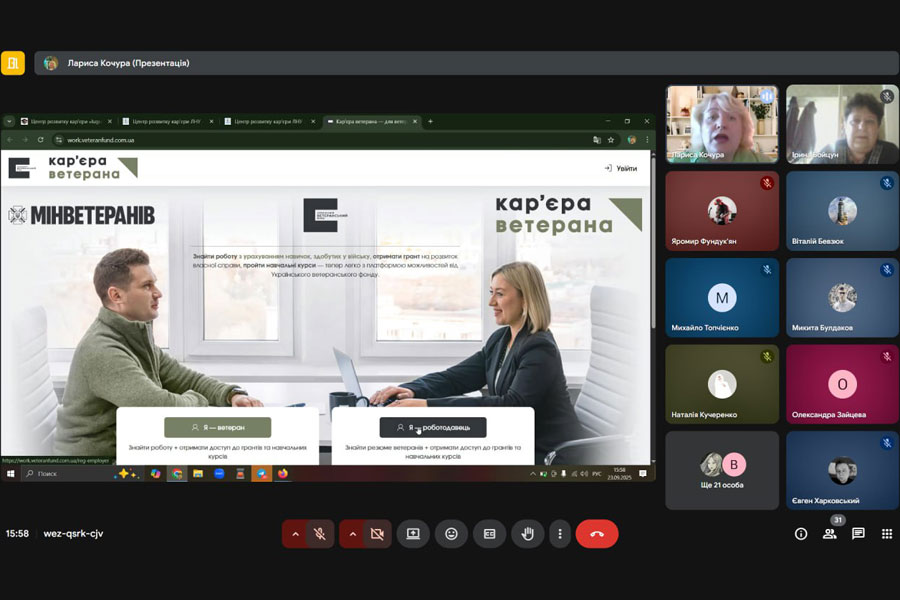Click the Present now screen share icon
The width and height of the screenshot is (900, 600).
(x=413, y=534)
